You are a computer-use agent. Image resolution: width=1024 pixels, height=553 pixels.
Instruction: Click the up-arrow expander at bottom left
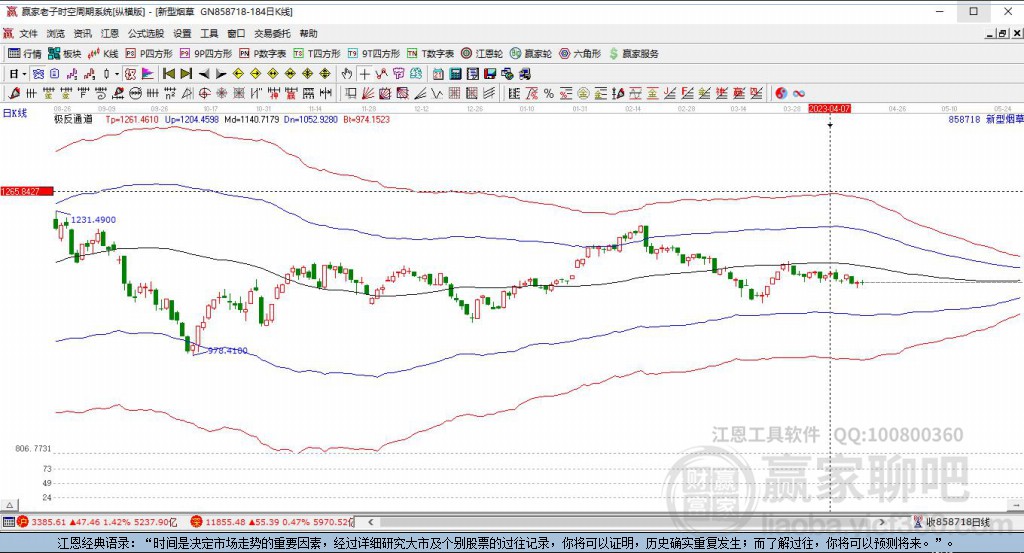tap(9, 505)
